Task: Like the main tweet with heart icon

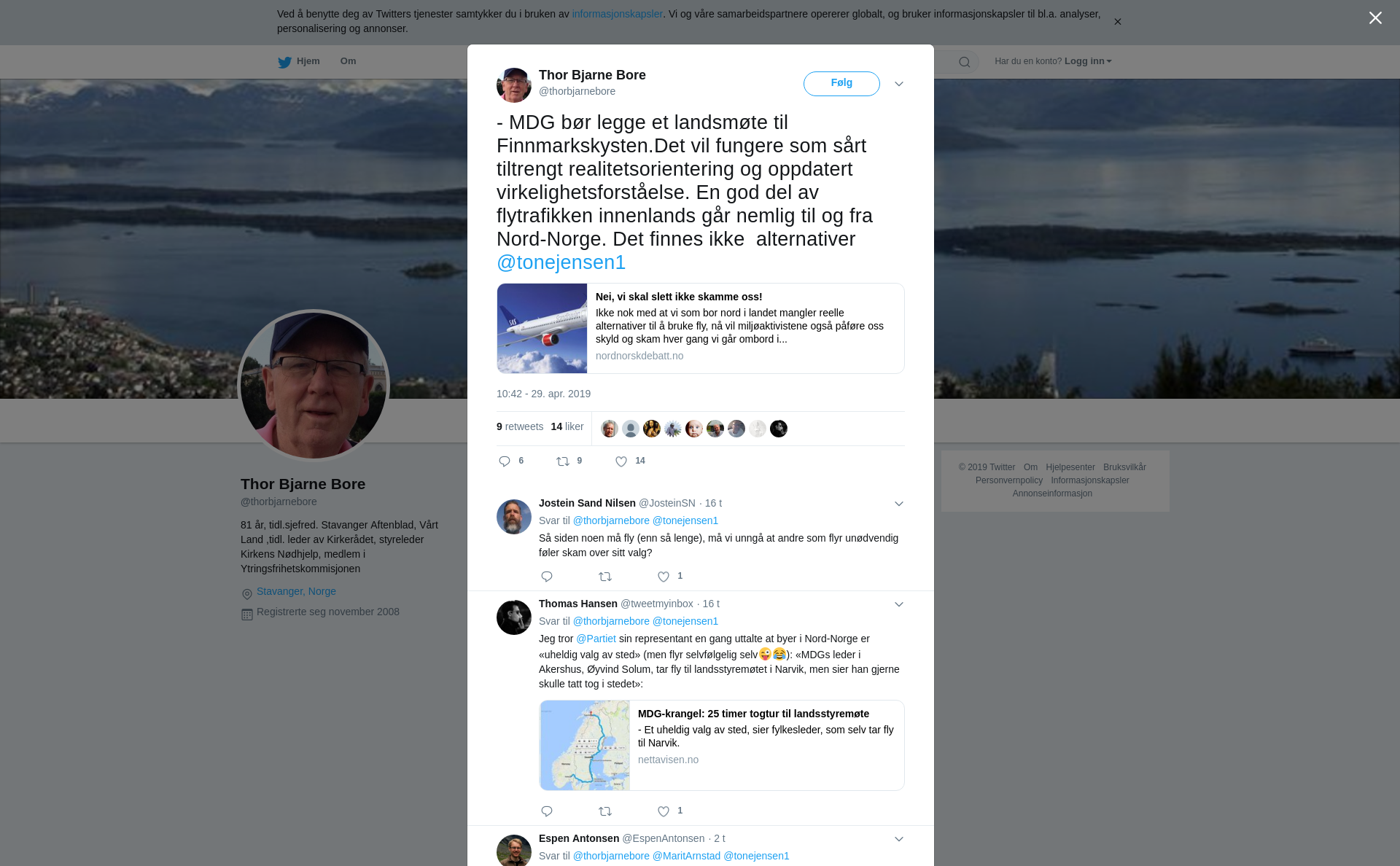Action: pos(621,461)
